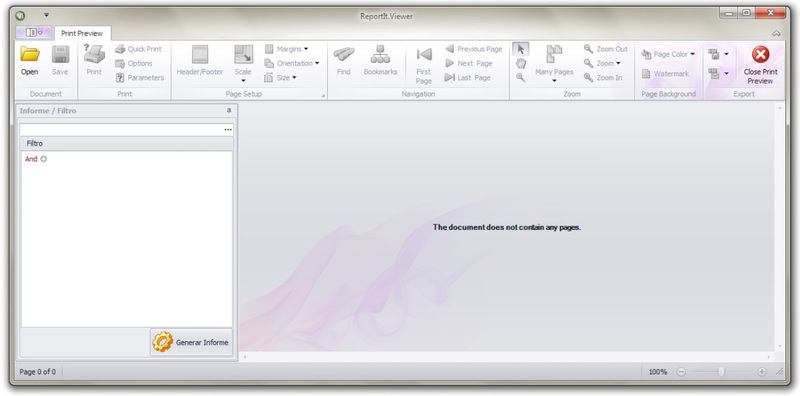Click the zoom slider in status bar
This screenshot has width=800, height=396.
[x=721, y=372]
